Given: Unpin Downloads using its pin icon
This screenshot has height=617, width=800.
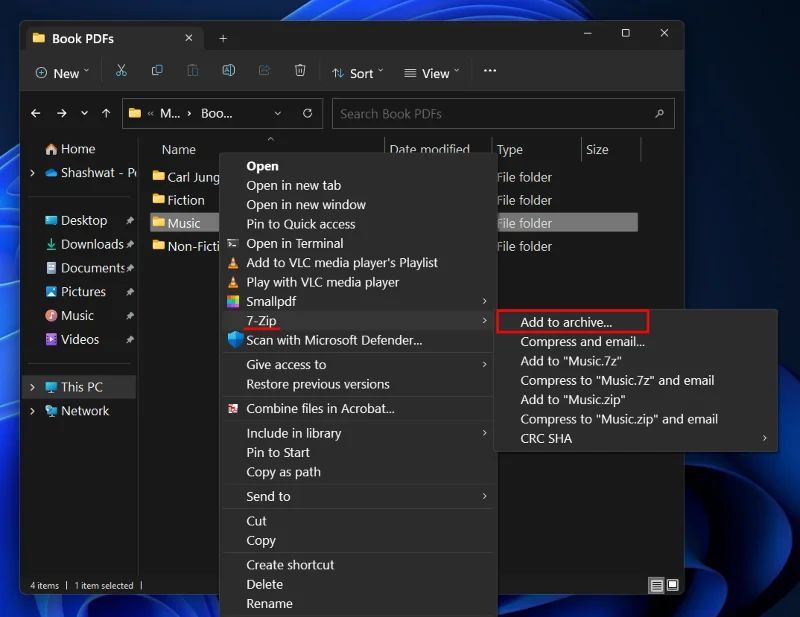Looking at the screenshot, I should (128, 244).
